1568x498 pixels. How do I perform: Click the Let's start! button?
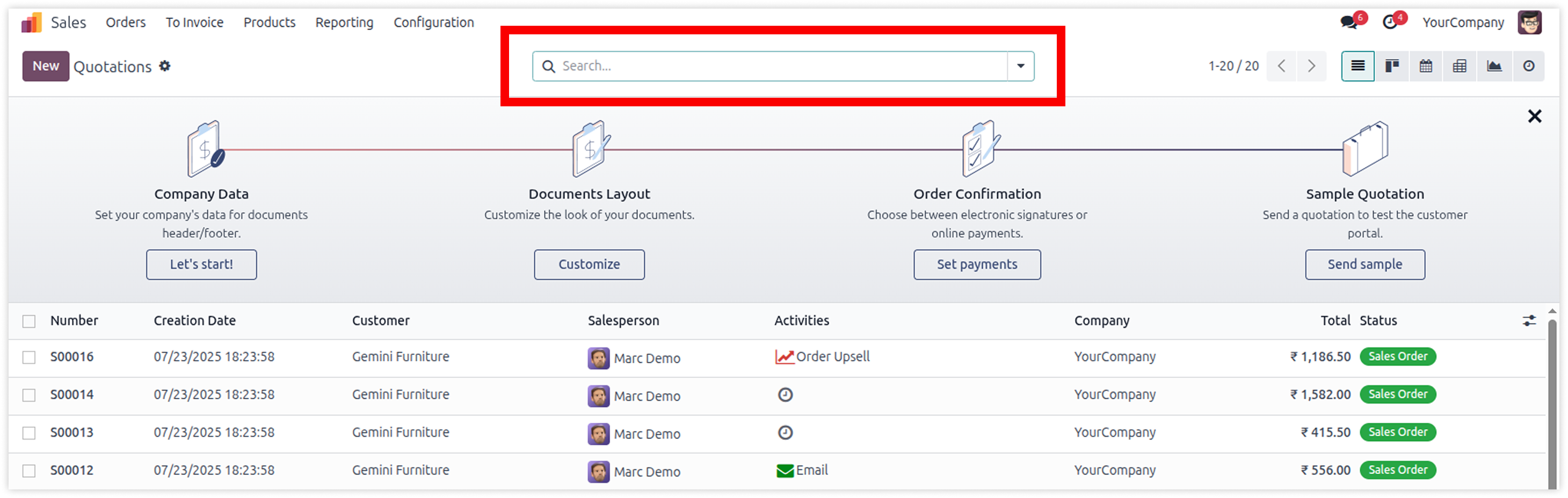click(201, 265)
